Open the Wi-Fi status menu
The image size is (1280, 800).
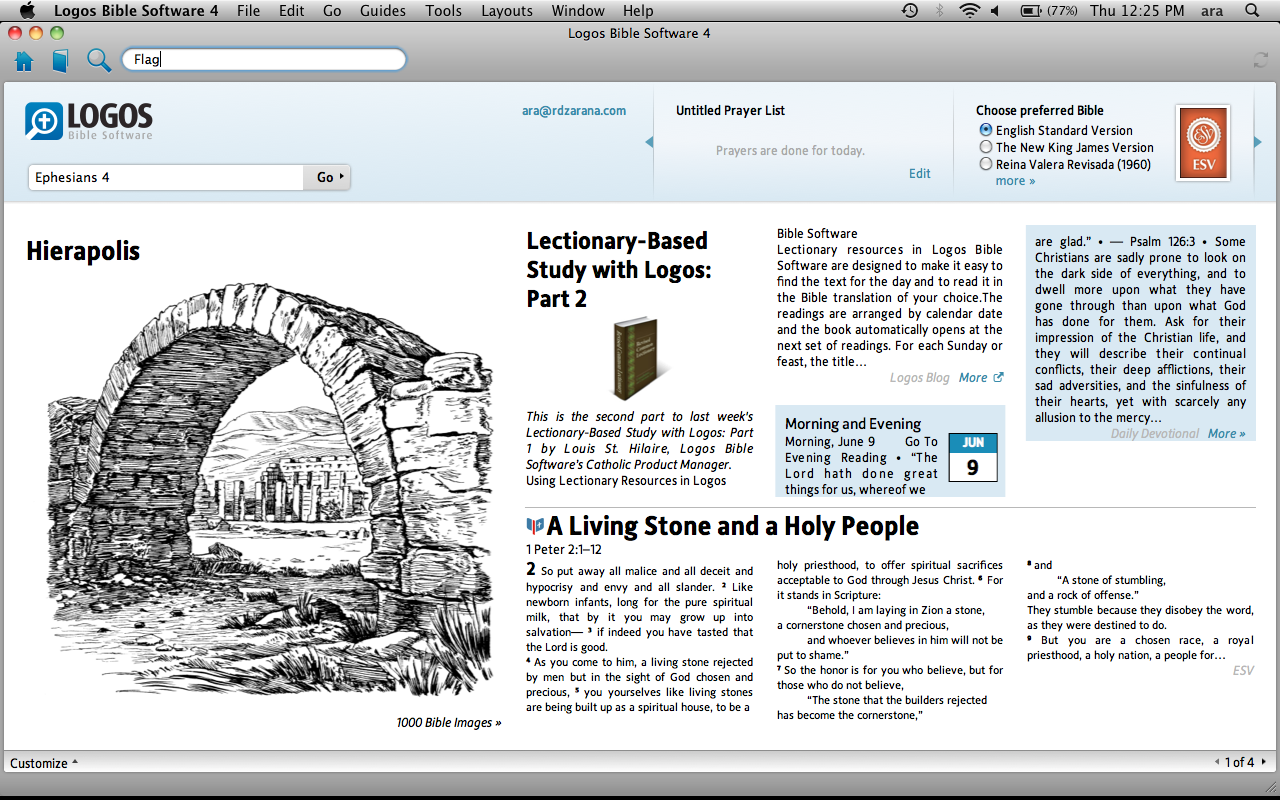(x=968, y=11)
